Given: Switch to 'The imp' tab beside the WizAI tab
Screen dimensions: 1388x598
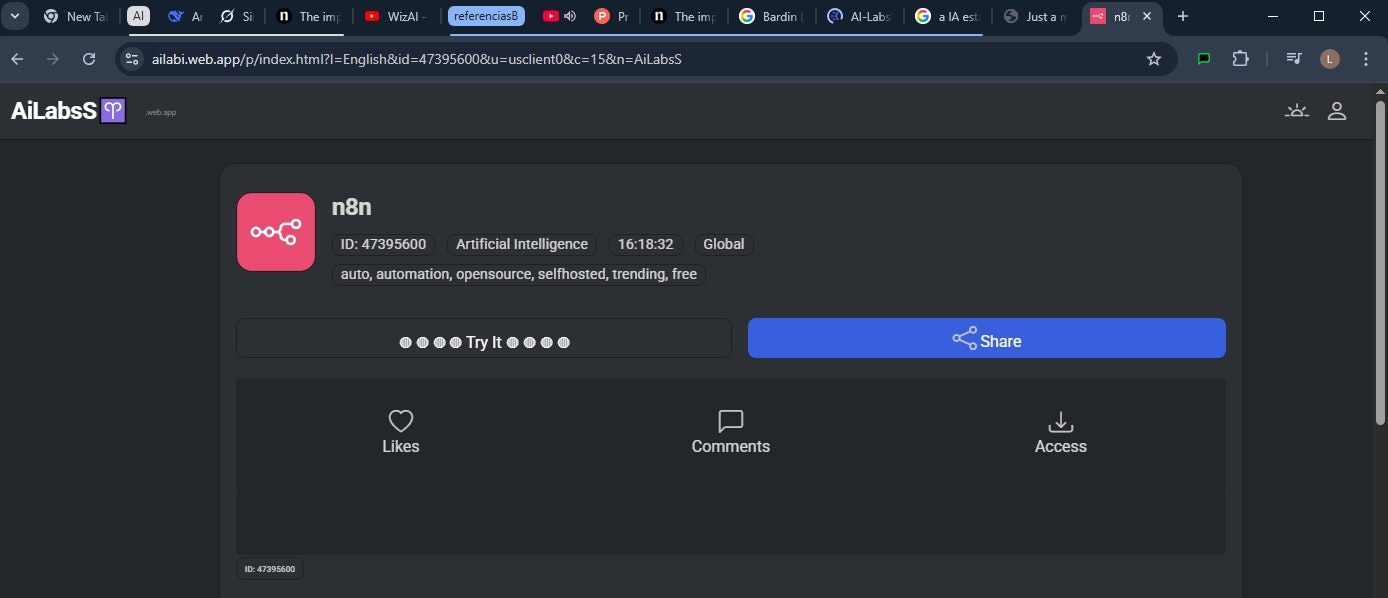Looking at the screenshot, I should pos(309,16).
